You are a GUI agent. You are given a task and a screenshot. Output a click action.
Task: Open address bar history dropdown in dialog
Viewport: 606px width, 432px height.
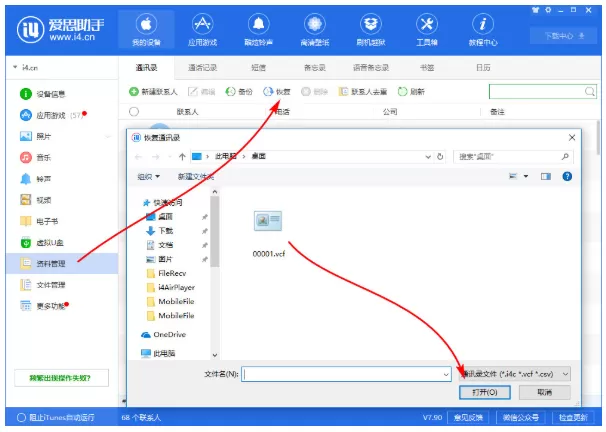point(428,156)
